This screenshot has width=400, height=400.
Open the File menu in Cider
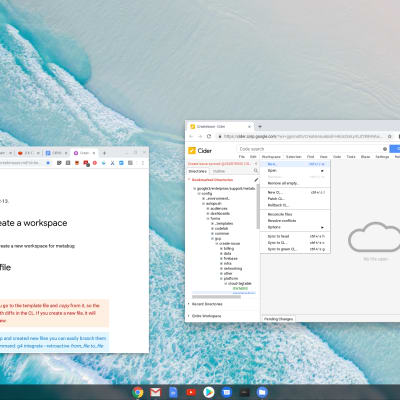pos(242,157)
